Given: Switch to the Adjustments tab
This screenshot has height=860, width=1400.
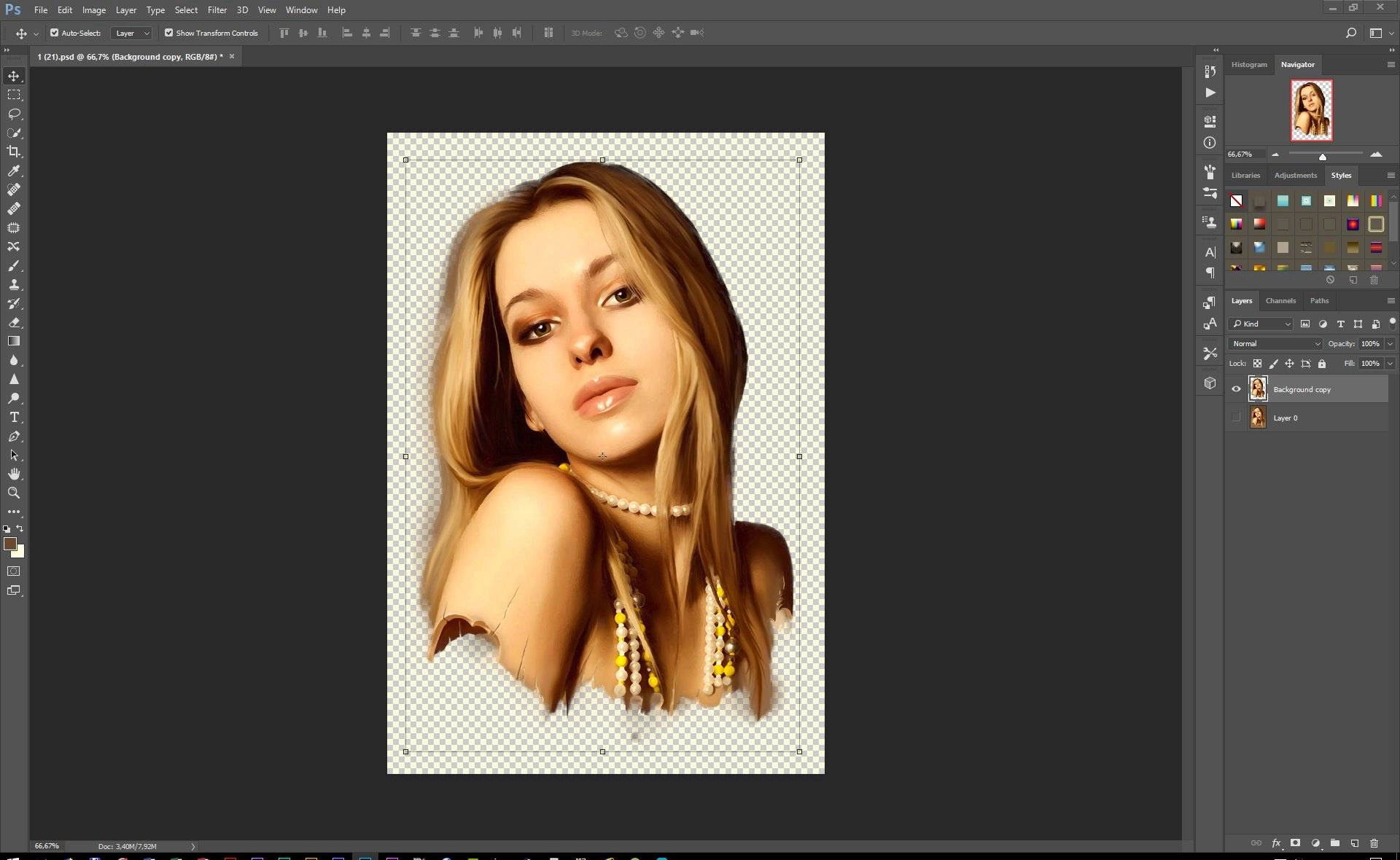Looking at the screenshot, I should (x=1295, y=176).
